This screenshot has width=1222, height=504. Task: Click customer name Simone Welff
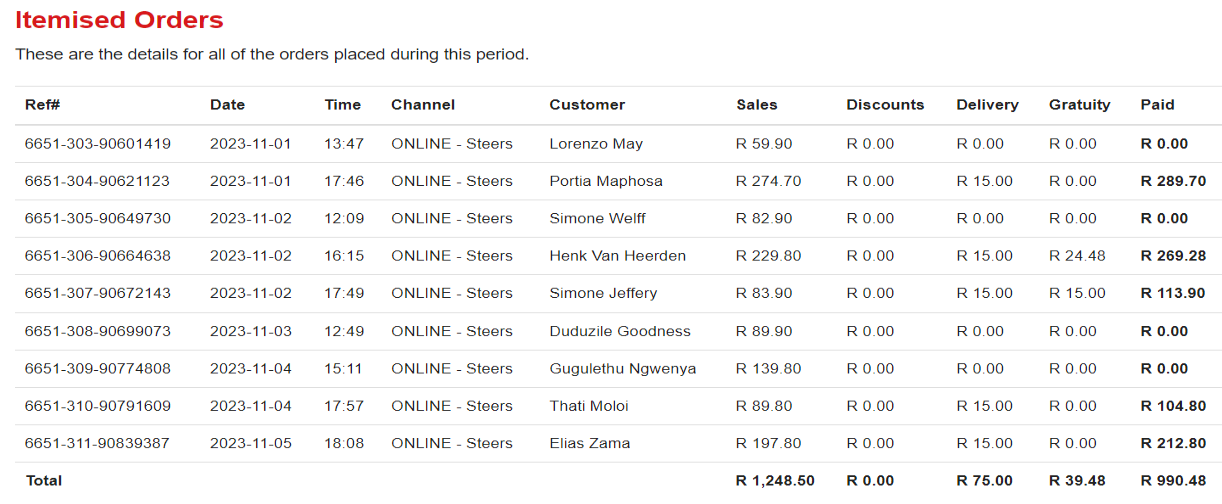597,219
